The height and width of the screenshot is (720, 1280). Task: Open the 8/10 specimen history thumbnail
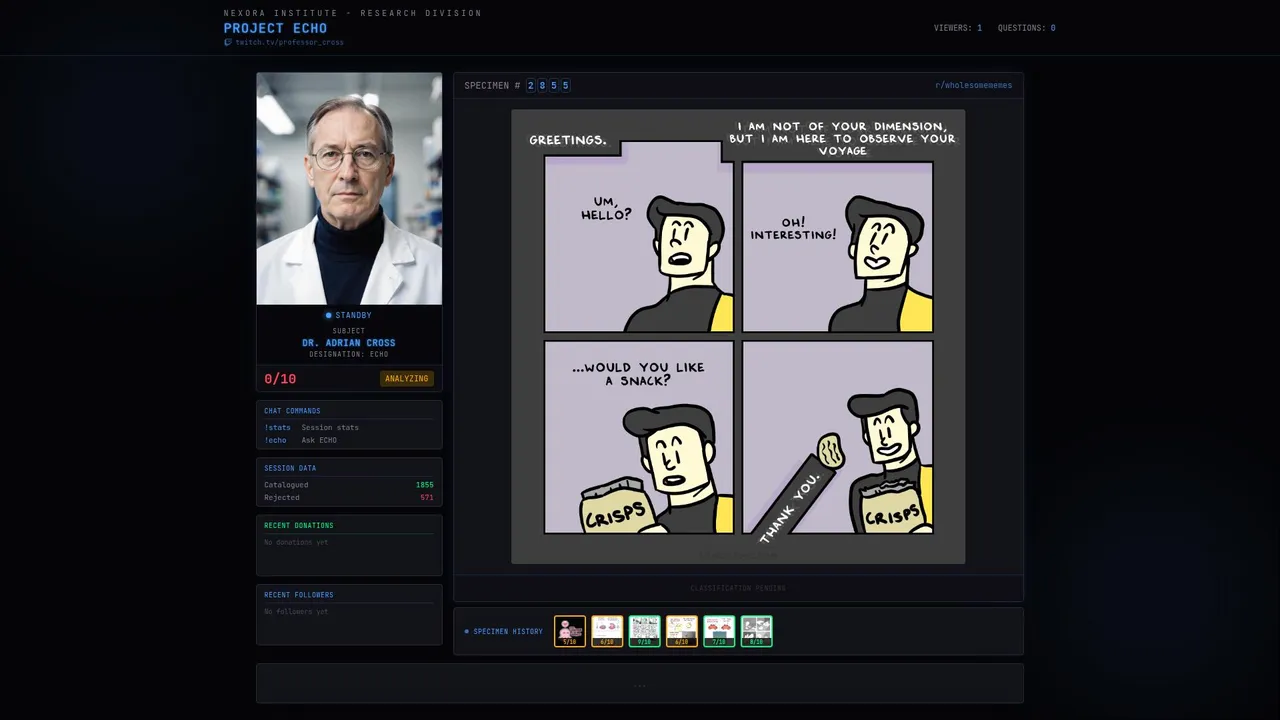pyautogui.click(x=756, y=631)
